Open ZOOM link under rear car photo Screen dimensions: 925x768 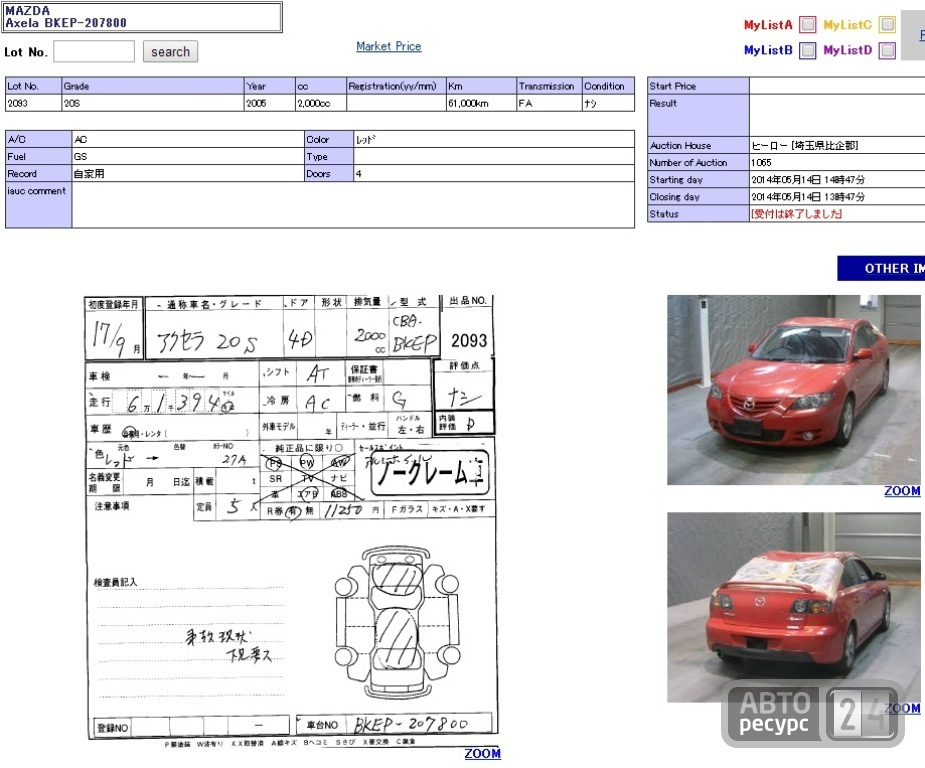pos(902,708)
